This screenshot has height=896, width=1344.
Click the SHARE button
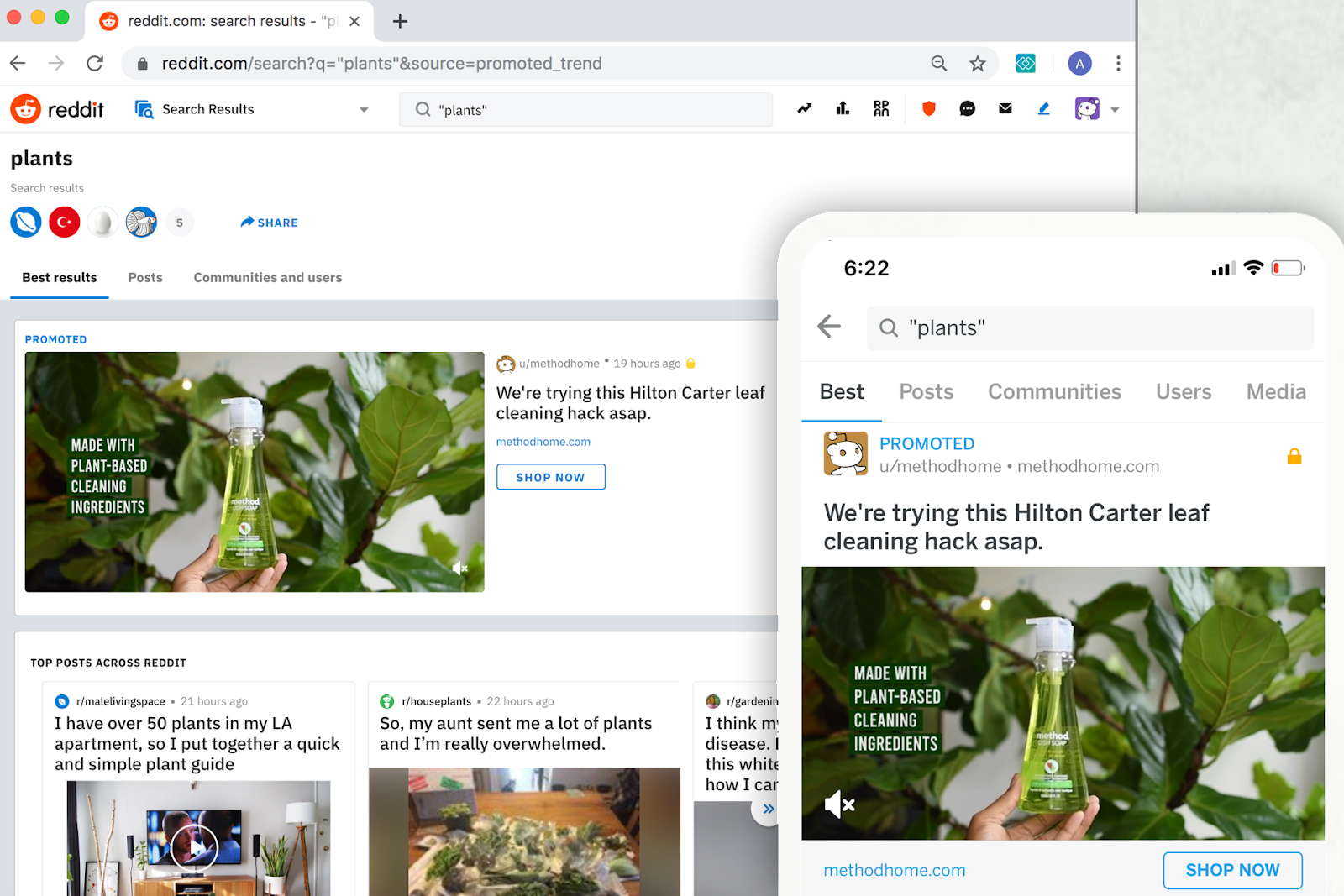tap(269, 223)
